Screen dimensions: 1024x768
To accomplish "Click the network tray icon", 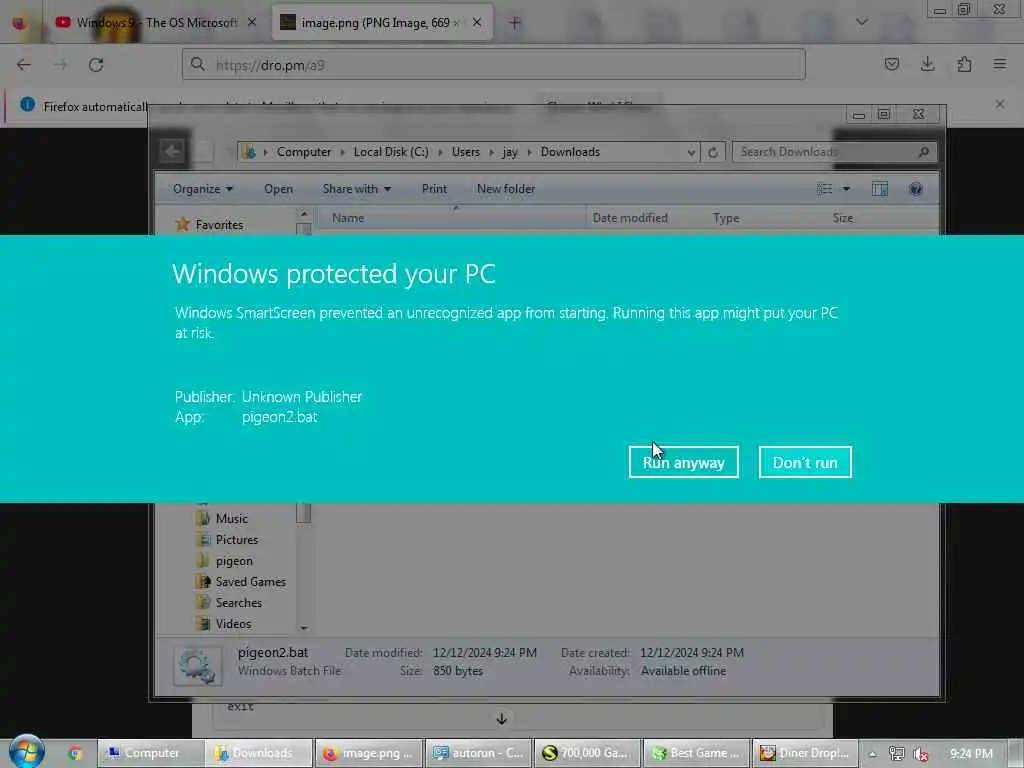I will (897, 754).
